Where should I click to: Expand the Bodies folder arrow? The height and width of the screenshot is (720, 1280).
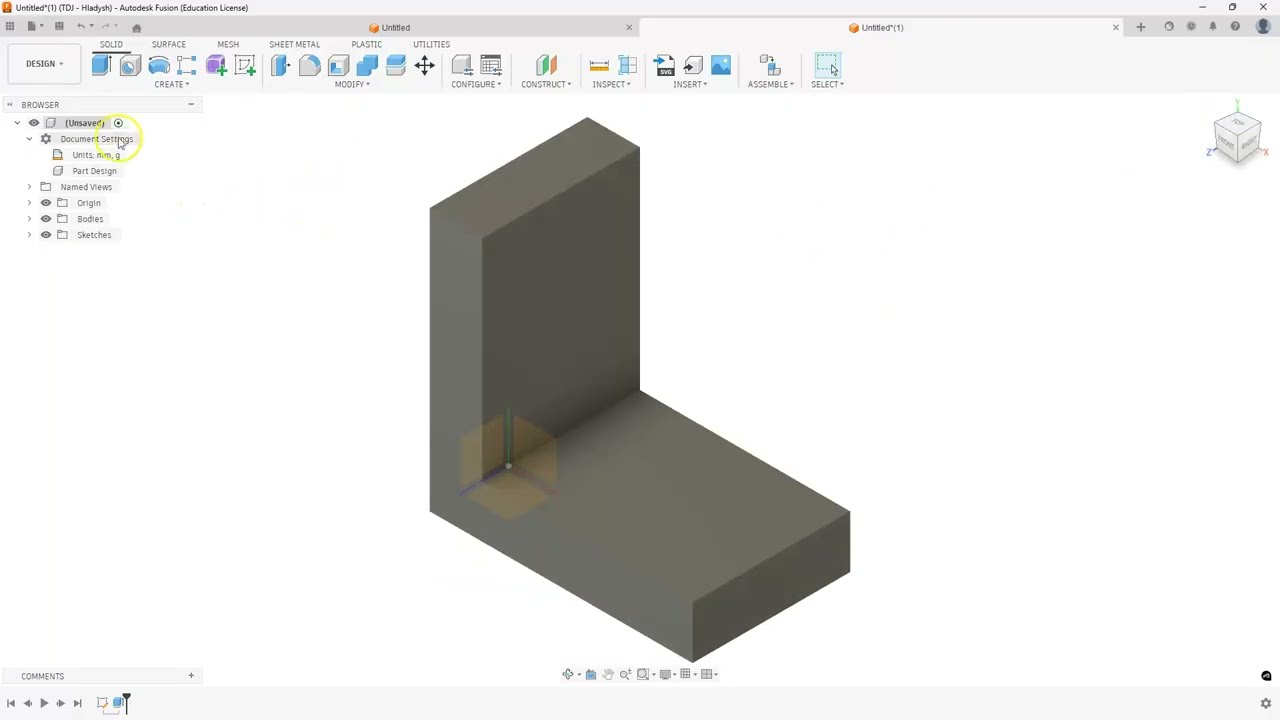pyautogui.click(x=29, y=219)
